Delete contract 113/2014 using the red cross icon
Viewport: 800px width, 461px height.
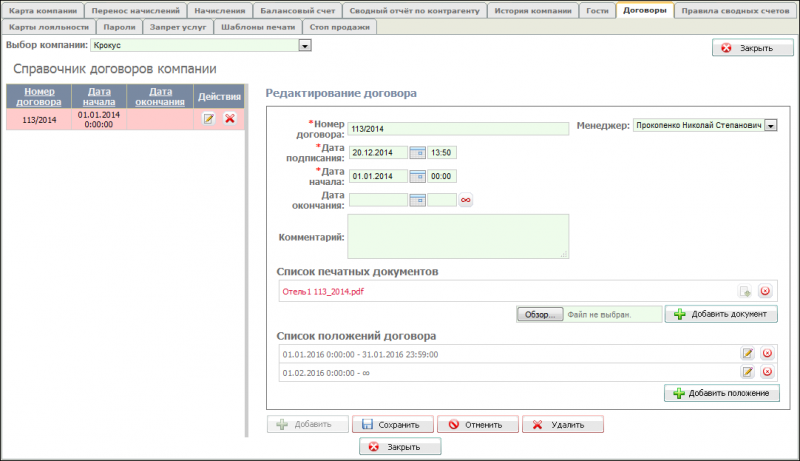[x=229, y=119]
